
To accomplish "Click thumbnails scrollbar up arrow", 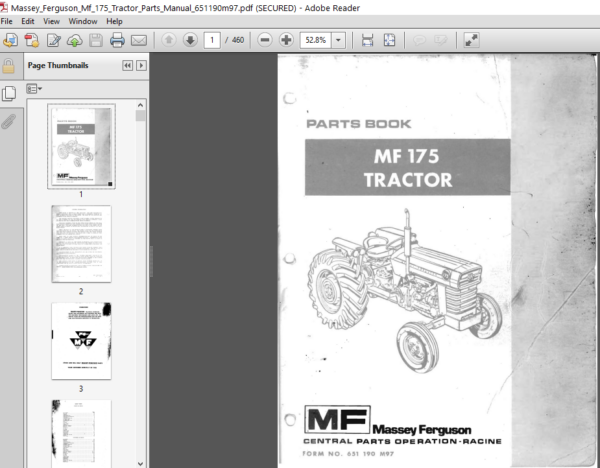I will [x=140, y=105].
